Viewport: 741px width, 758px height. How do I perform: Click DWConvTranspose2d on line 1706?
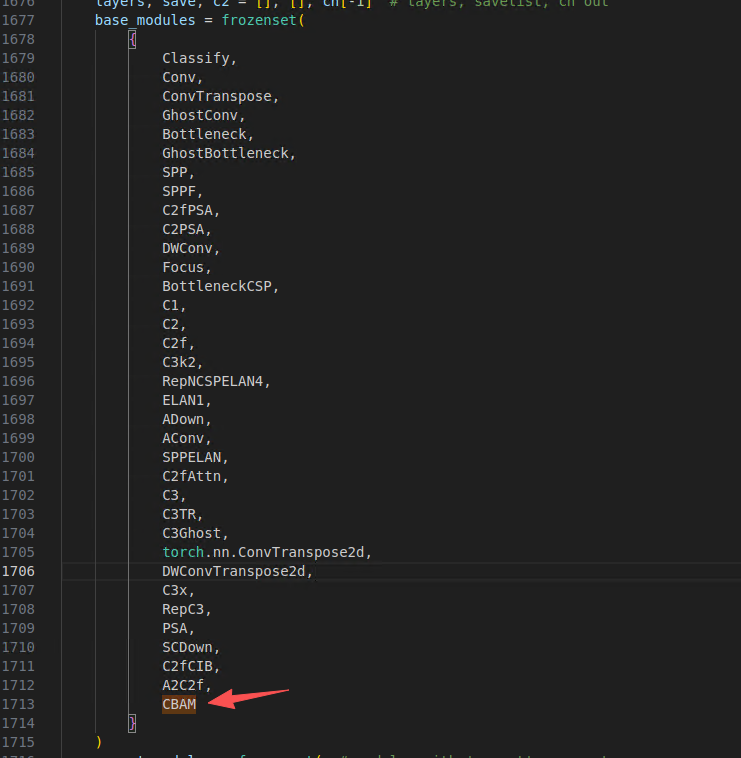234,571
